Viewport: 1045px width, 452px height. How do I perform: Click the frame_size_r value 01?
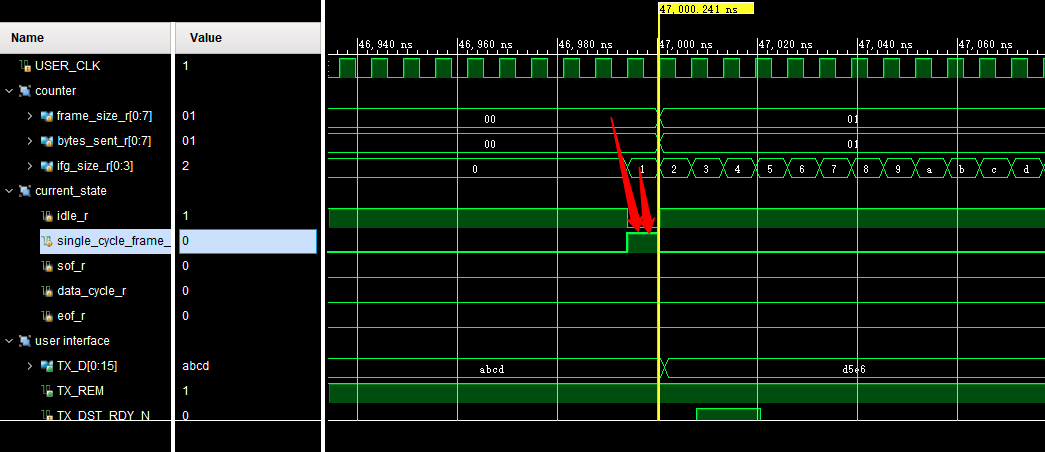click(188, 116)
